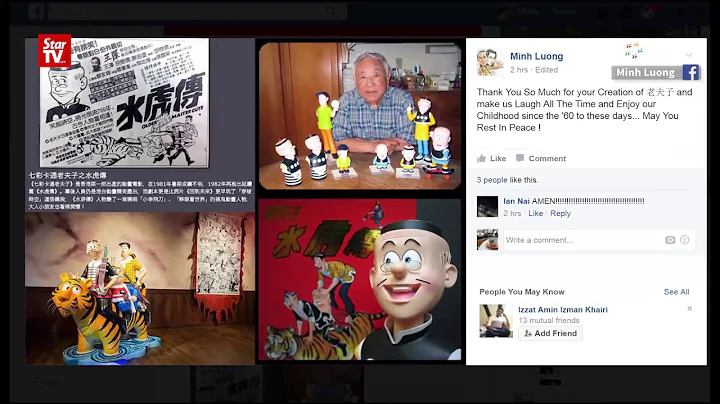Click Ian Nai's comment avatar

point(487,206)
